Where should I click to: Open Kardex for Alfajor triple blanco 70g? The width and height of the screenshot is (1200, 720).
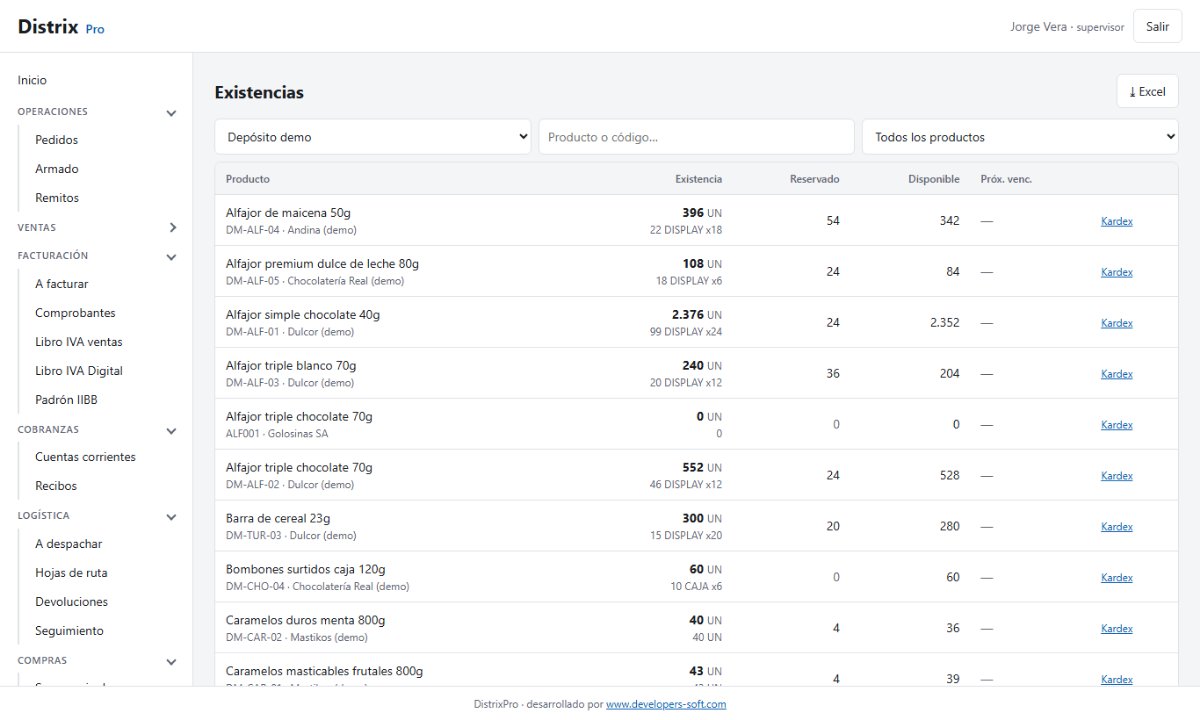pyautogui.click(x=1117, y=374)
